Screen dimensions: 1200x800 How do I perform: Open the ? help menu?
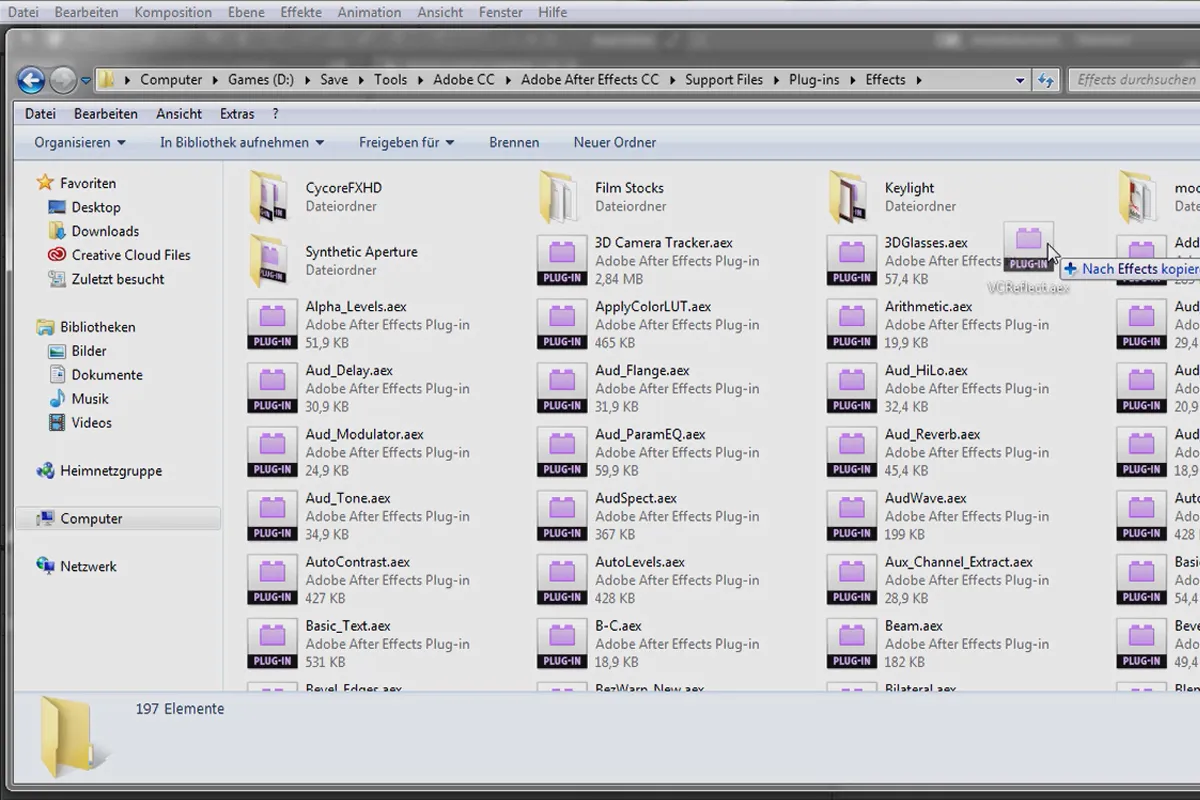[276, 114]
